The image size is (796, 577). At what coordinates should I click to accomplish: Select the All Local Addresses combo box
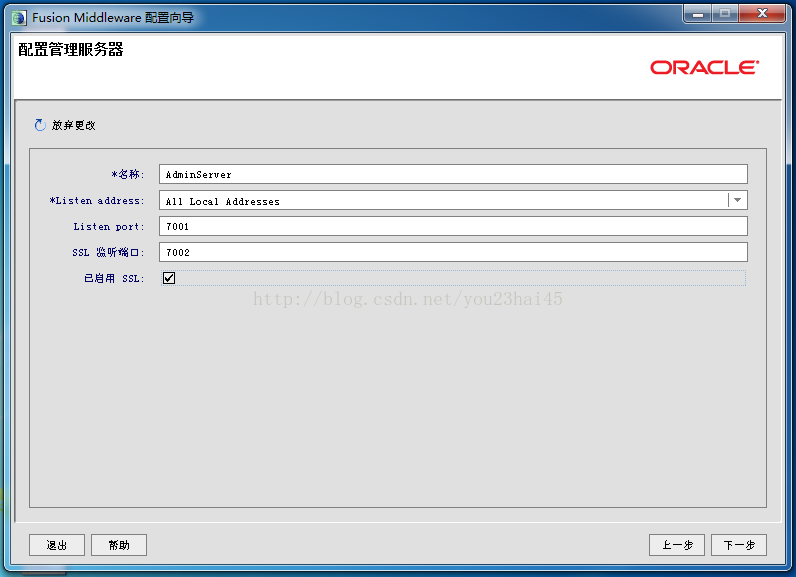point(453,200)
